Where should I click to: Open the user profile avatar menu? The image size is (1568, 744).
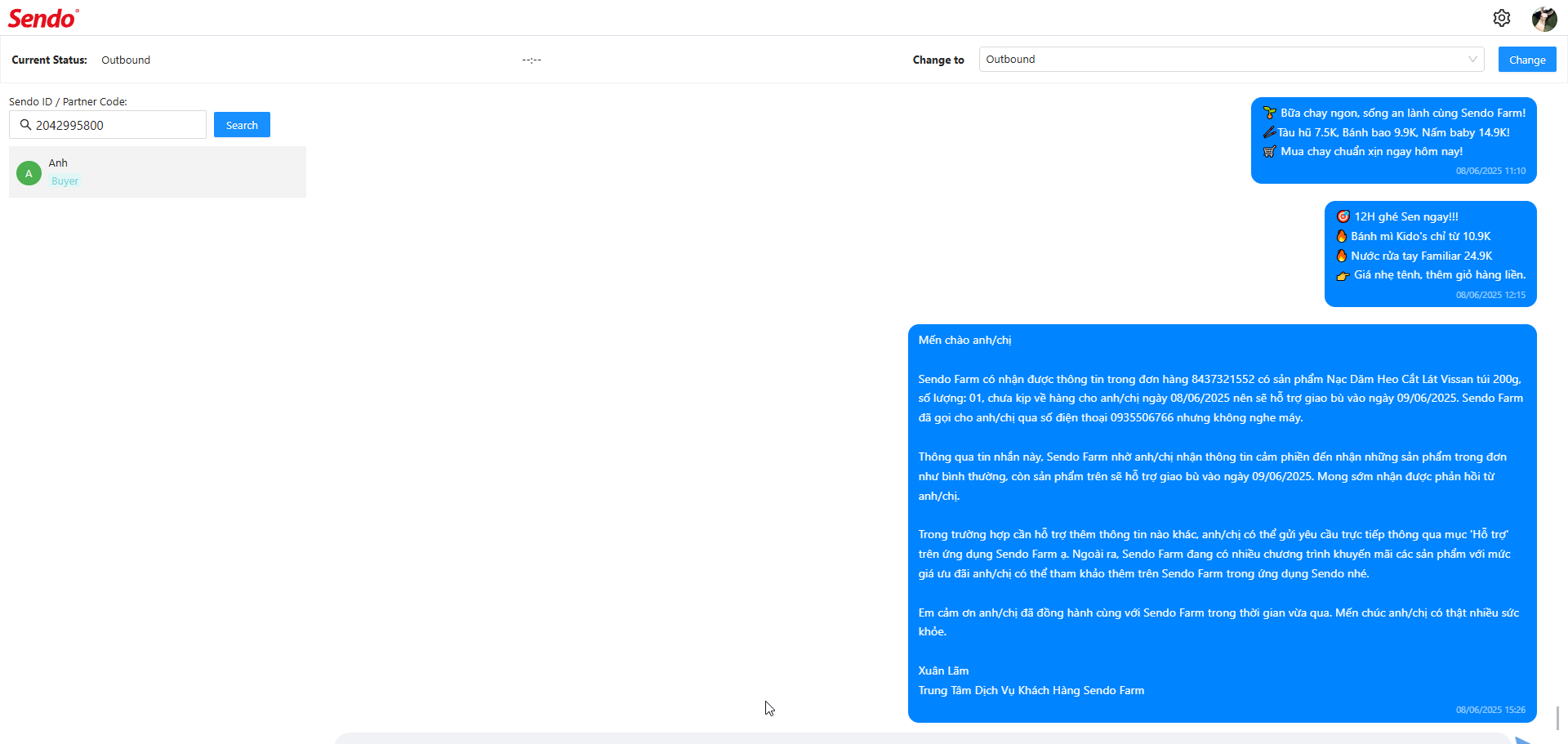1543,18
